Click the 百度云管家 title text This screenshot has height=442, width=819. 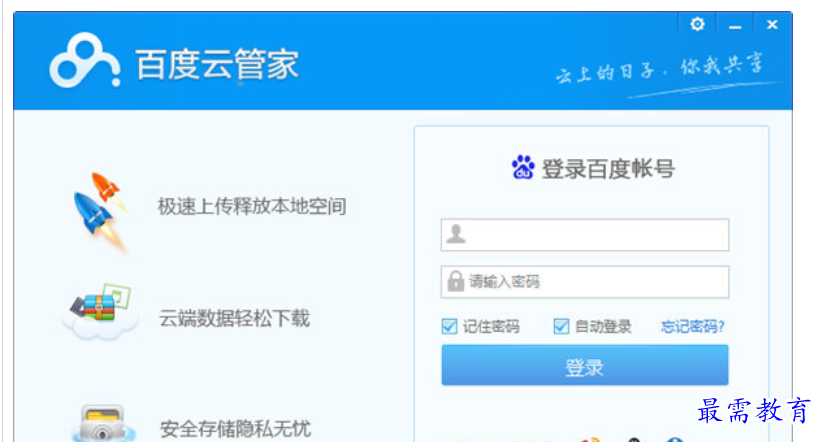pos(217,64)
